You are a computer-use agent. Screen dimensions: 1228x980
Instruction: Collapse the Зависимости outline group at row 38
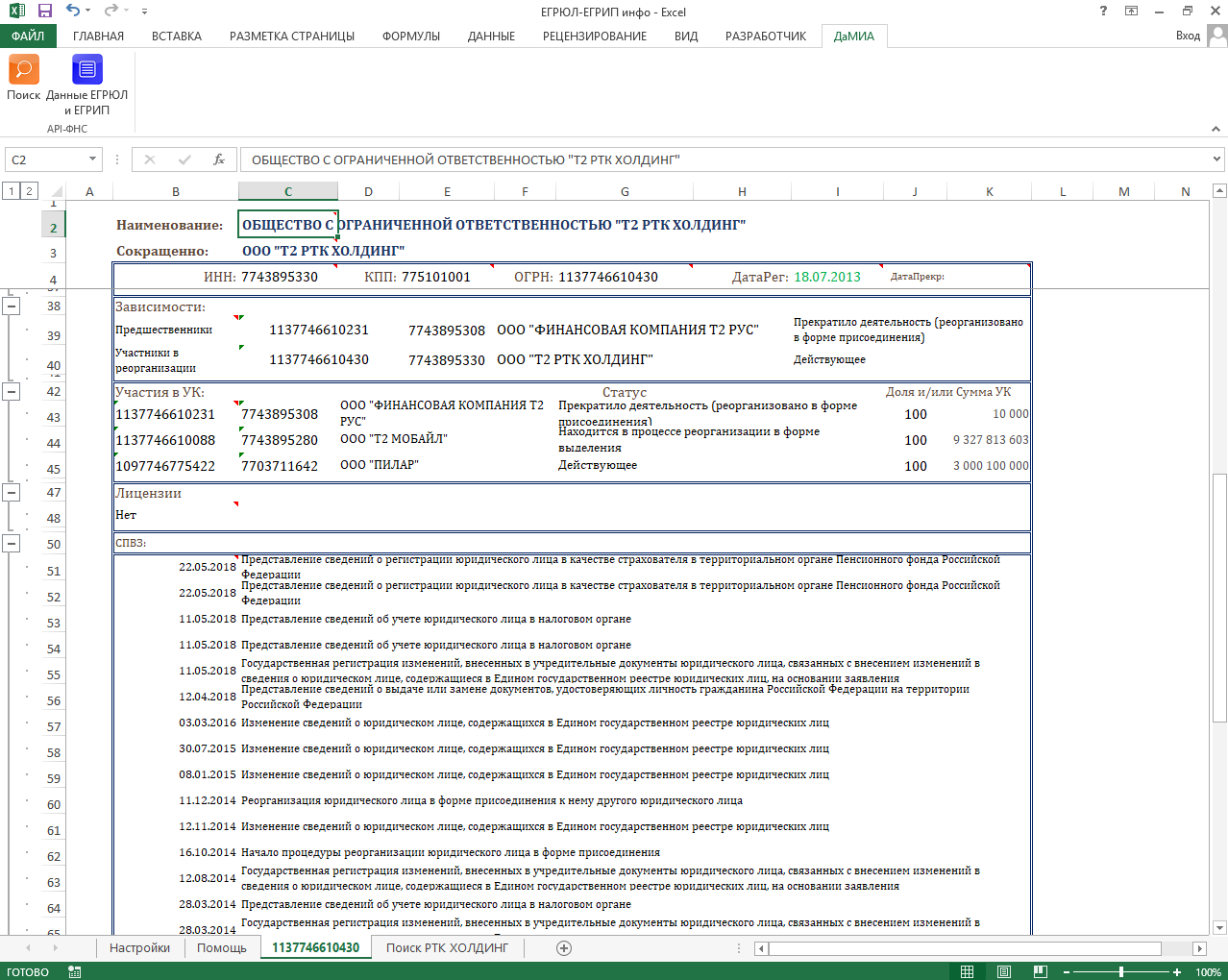(12, 306)
